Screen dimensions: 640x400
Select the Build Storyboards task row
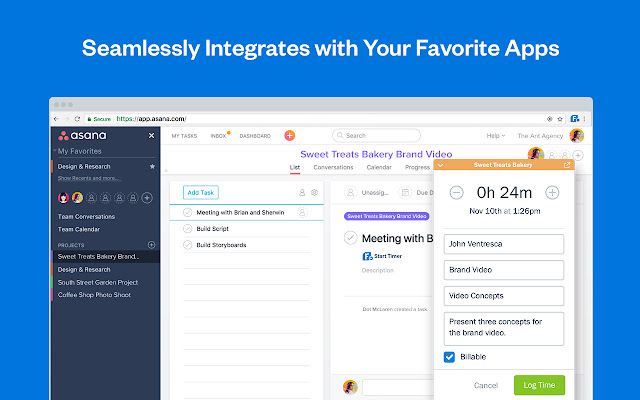coord(247,245)
